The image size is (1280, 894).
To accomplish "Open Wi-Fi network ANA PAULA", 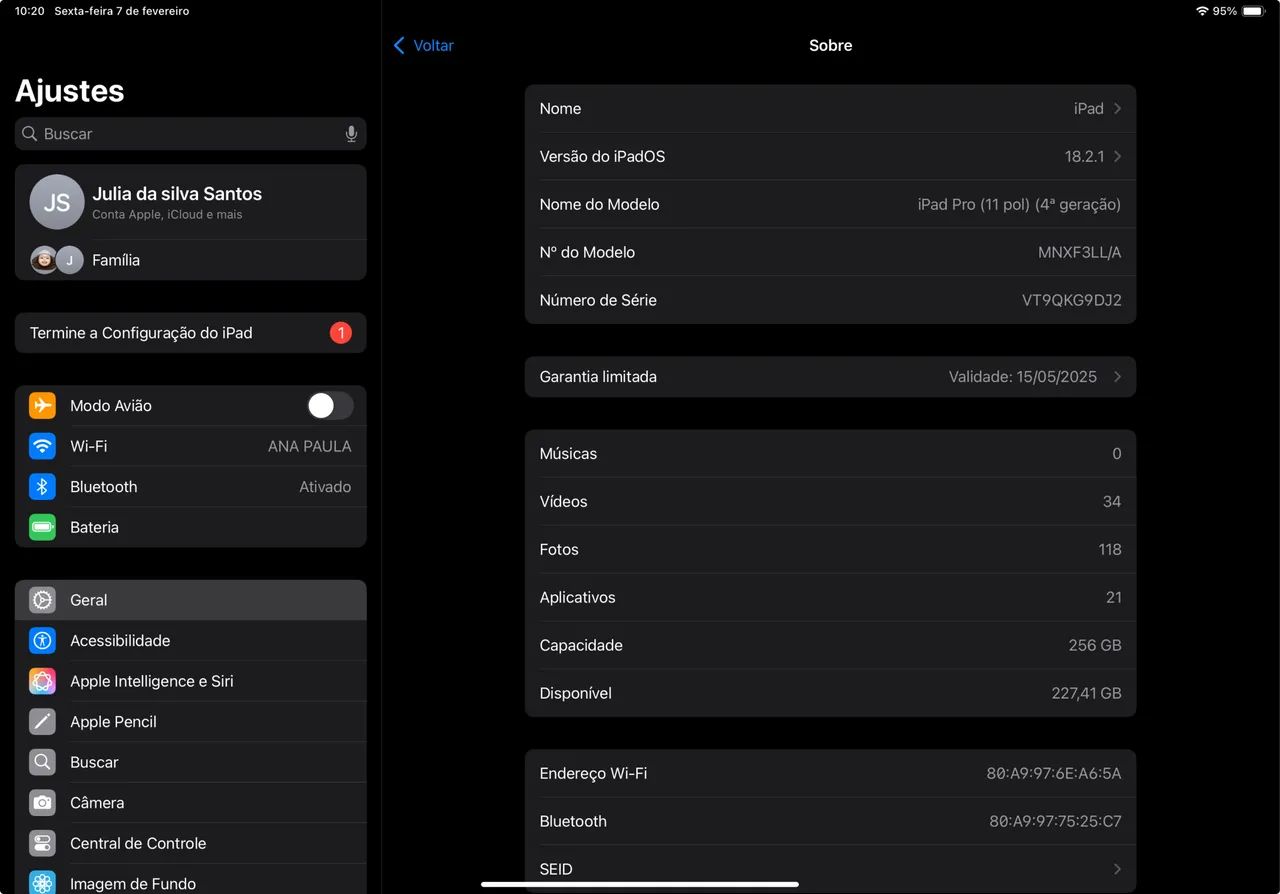I will (x=191, y=446).
